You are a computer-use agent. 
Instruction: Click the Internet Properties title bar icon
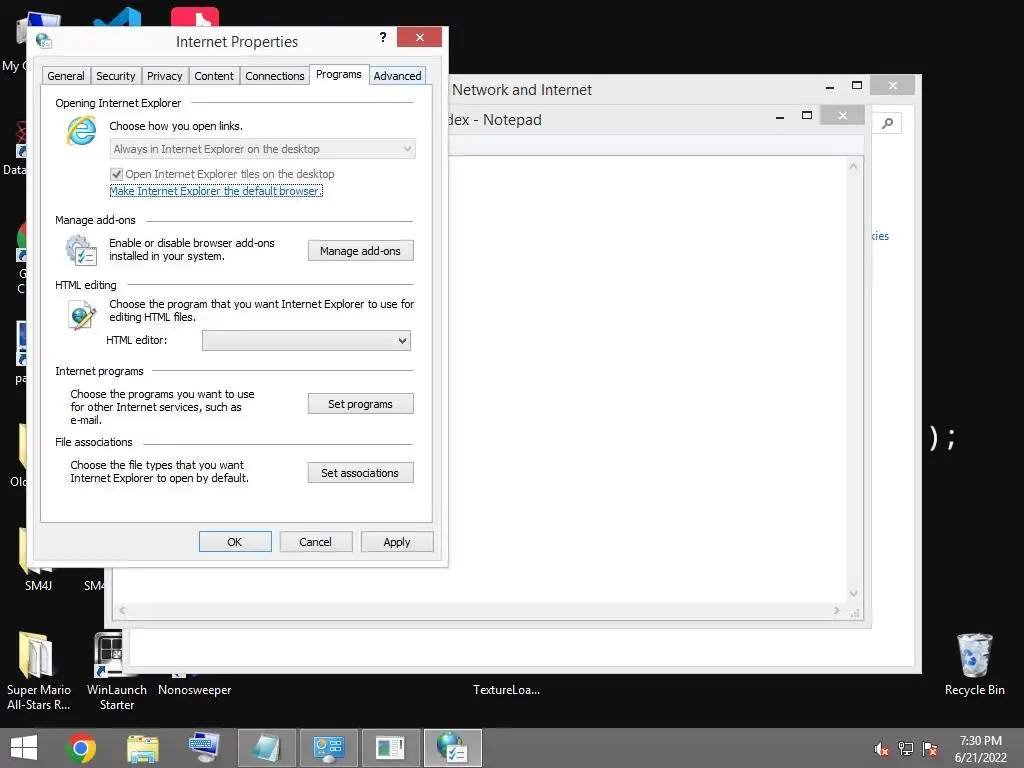coord(44,41)
